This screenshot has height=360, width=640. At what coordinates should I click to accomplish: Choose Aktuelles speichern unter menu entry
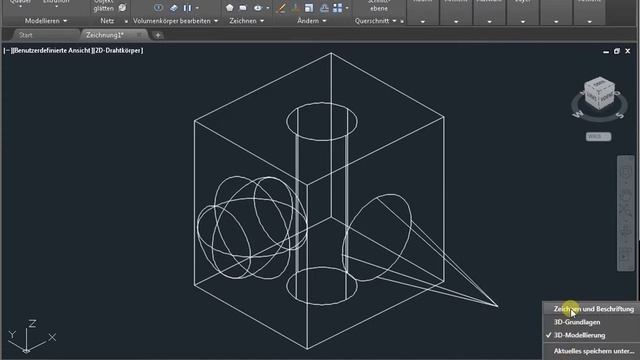tap(594, 351)
